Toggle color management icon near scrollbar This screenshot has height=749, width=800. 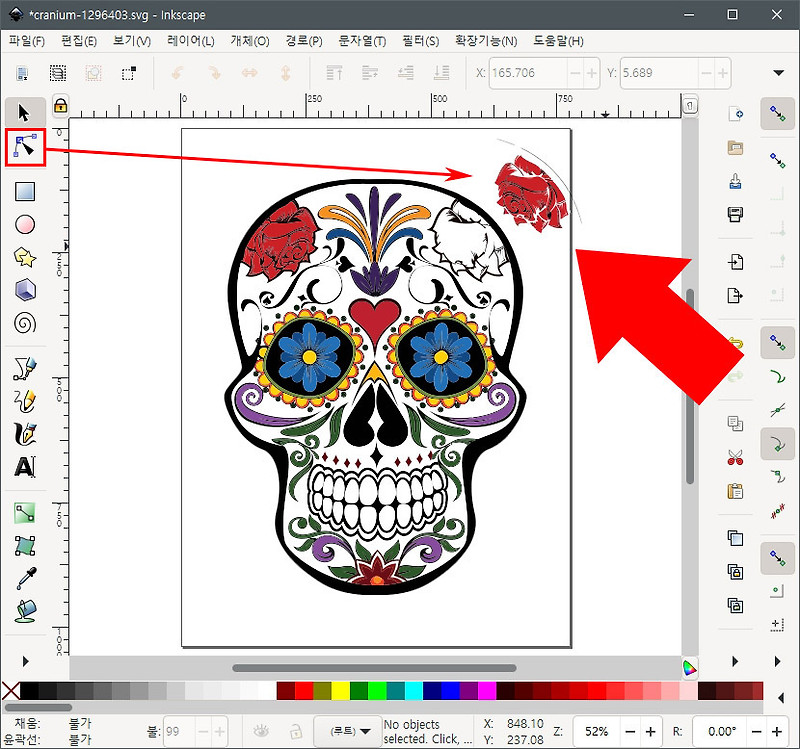689,667
